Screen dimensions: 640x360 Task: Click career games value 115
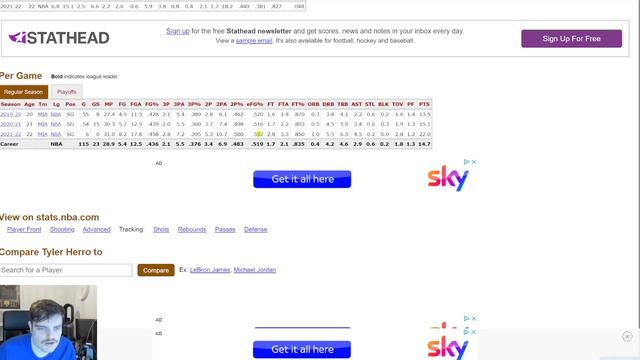pyautogui.click(x=84, y=144)
